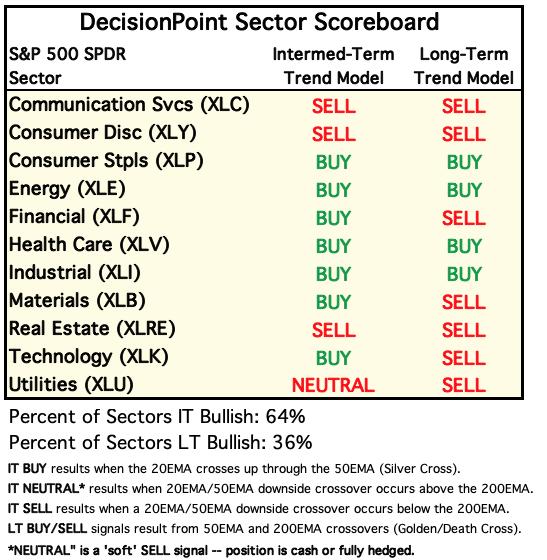Viewport: 547px width, 560px height.
Task: Click Materials (XLB) sector label
Action: point(77,301)
